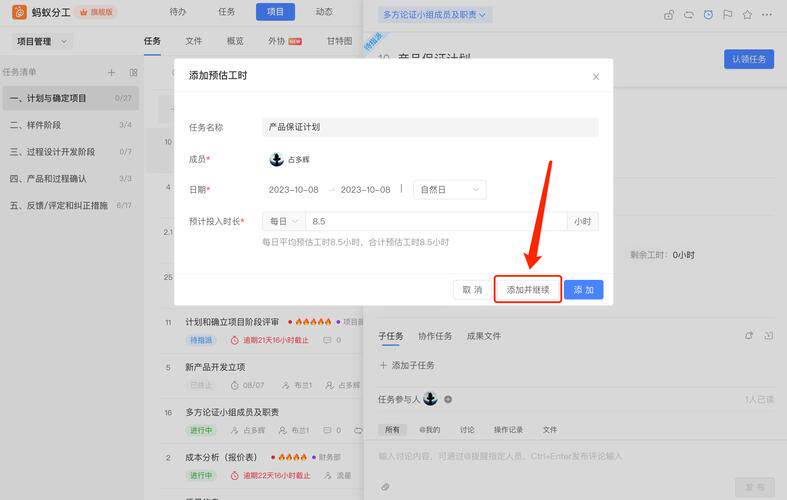
Task: Click the expand-window icon right of subtask tabs
Action: click(768, 335)
